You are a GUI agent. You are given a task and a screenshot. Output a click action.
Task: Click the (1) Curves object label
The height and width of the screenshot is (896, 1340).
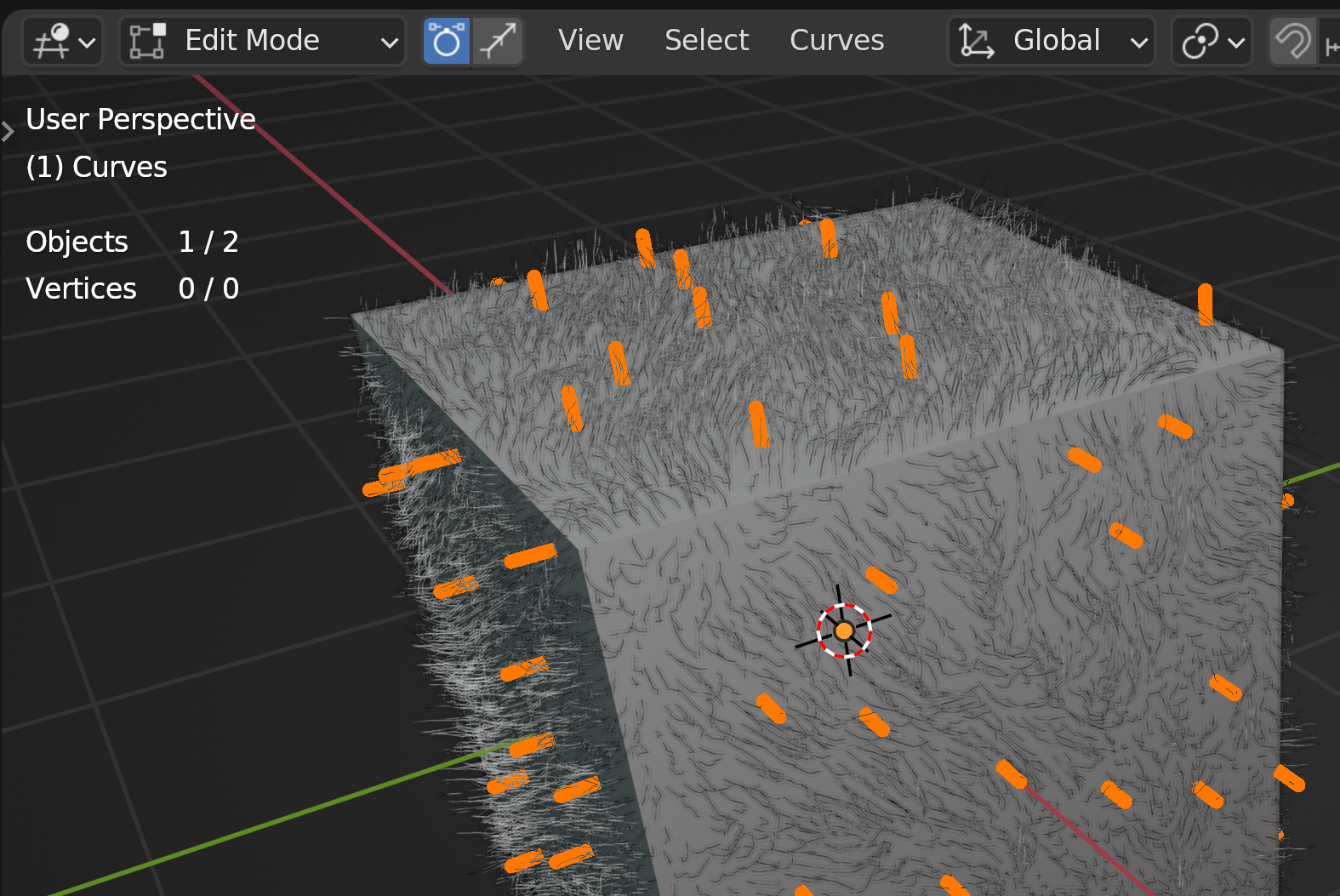pos(96,167)
